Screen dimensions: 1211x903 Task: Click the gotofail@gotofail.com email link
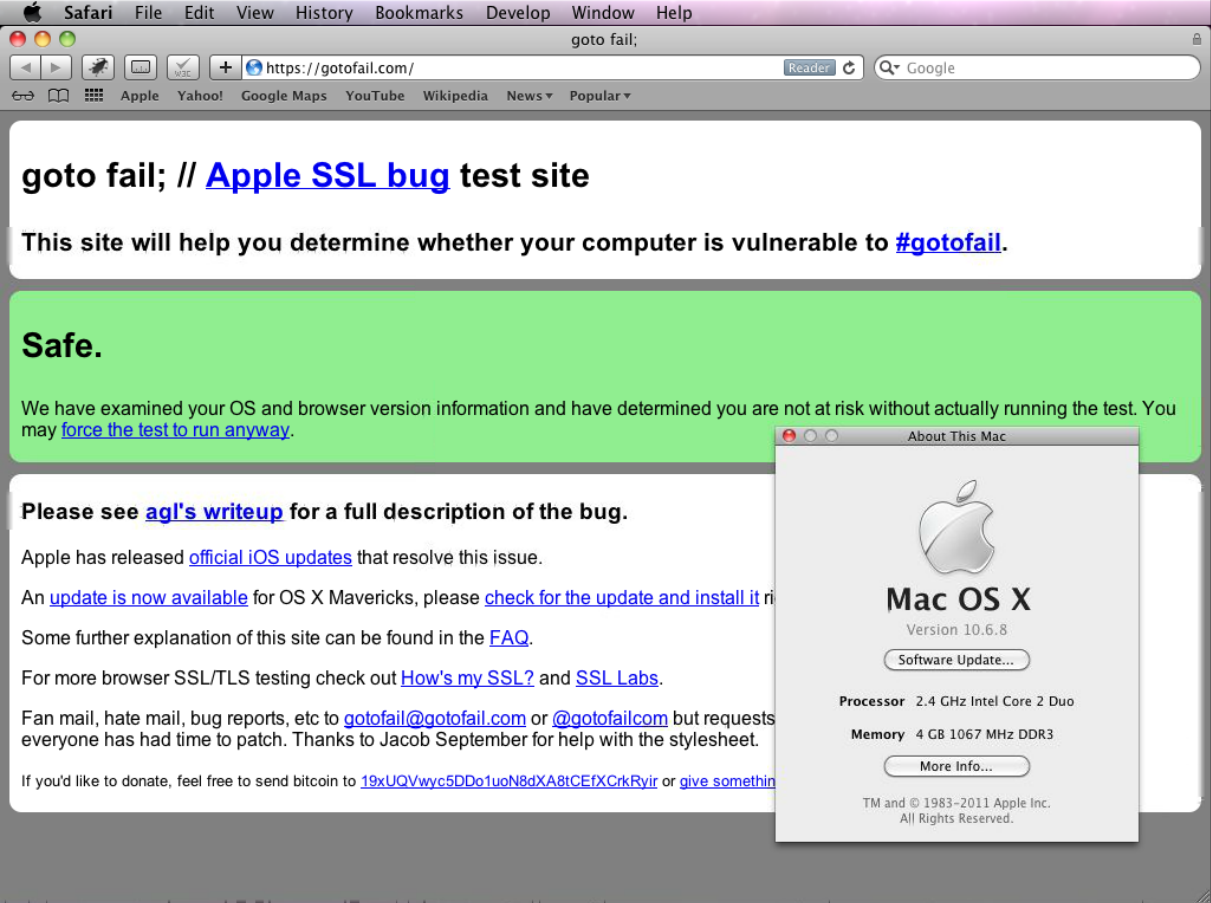point(435,718)
